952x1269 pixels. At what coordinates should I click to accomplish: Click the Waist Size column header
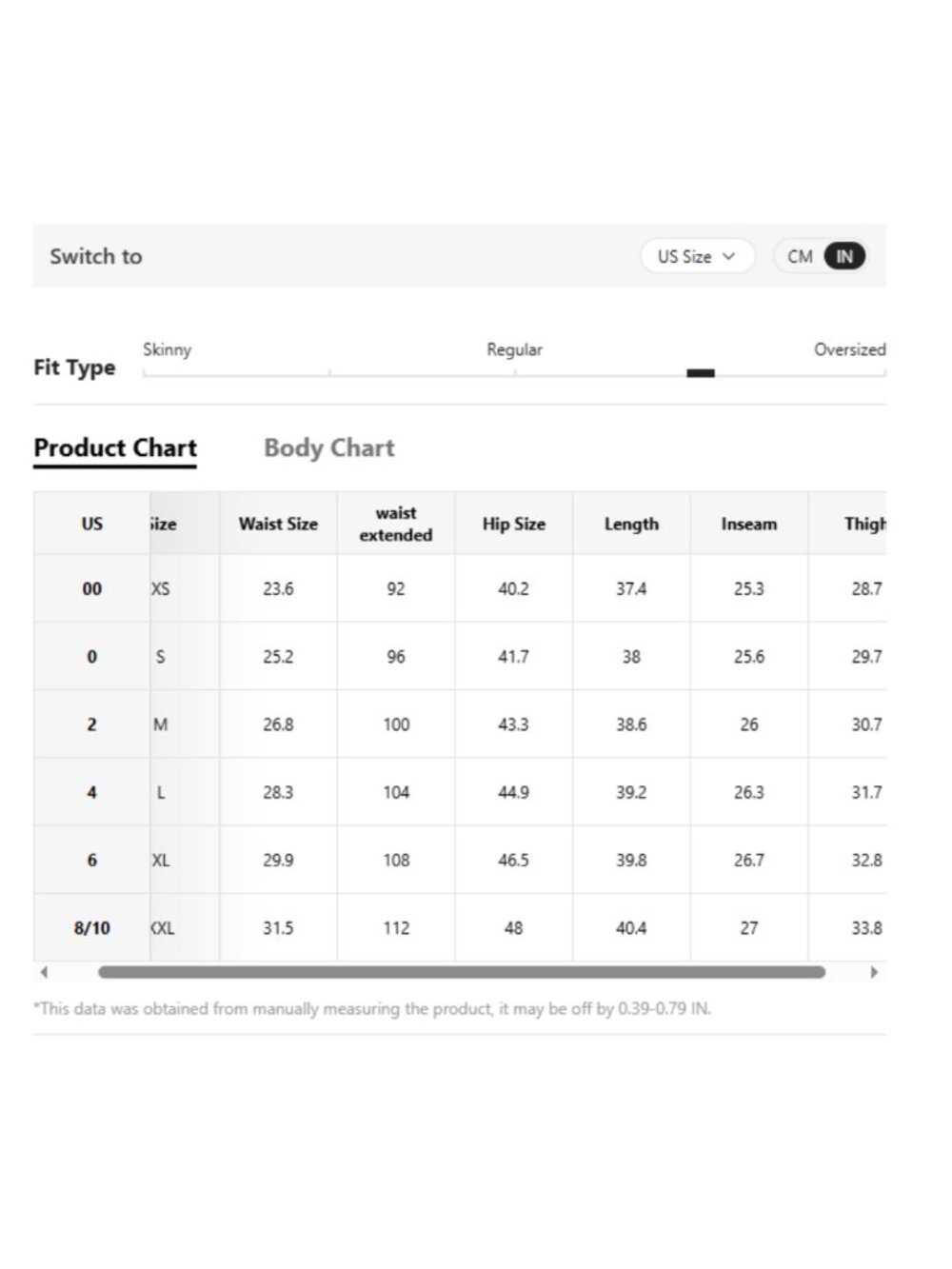[278, 524]
